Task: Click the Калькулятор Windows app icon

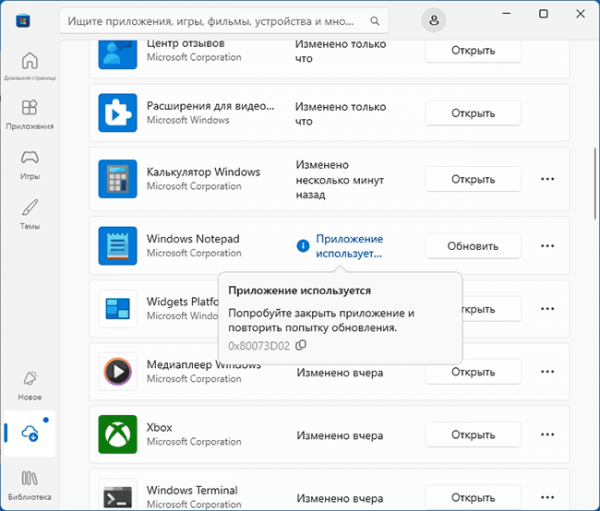Action: pyautogui.click(x=117, y=179)
